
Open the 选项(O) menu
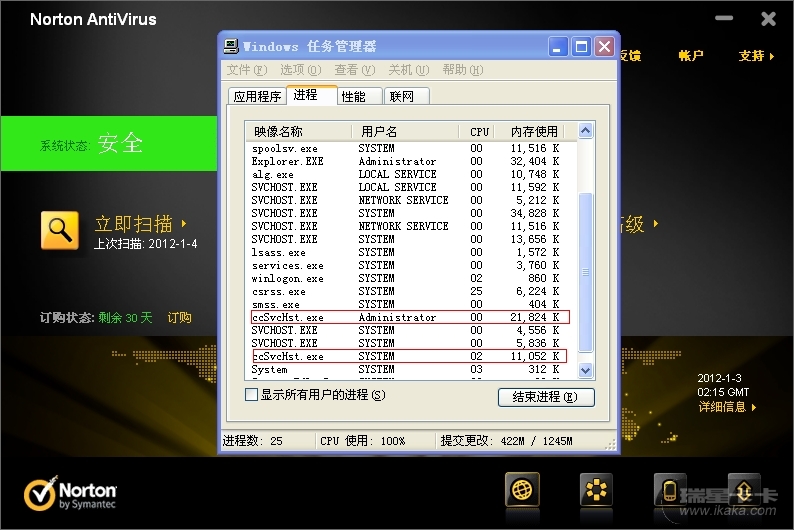coord(301,69)
